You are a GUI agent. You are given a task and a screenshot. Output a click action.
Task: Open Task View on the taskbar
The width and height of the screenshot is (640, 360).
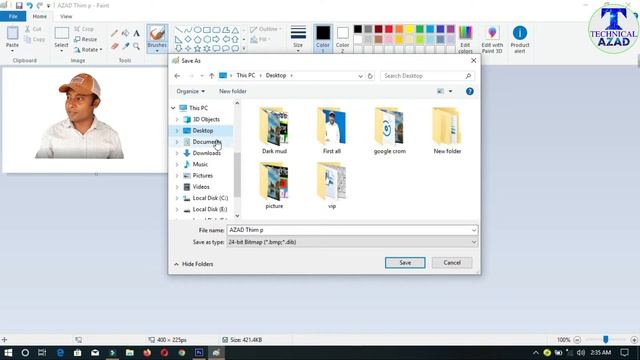pyautogui.click(x=42, y=352)
